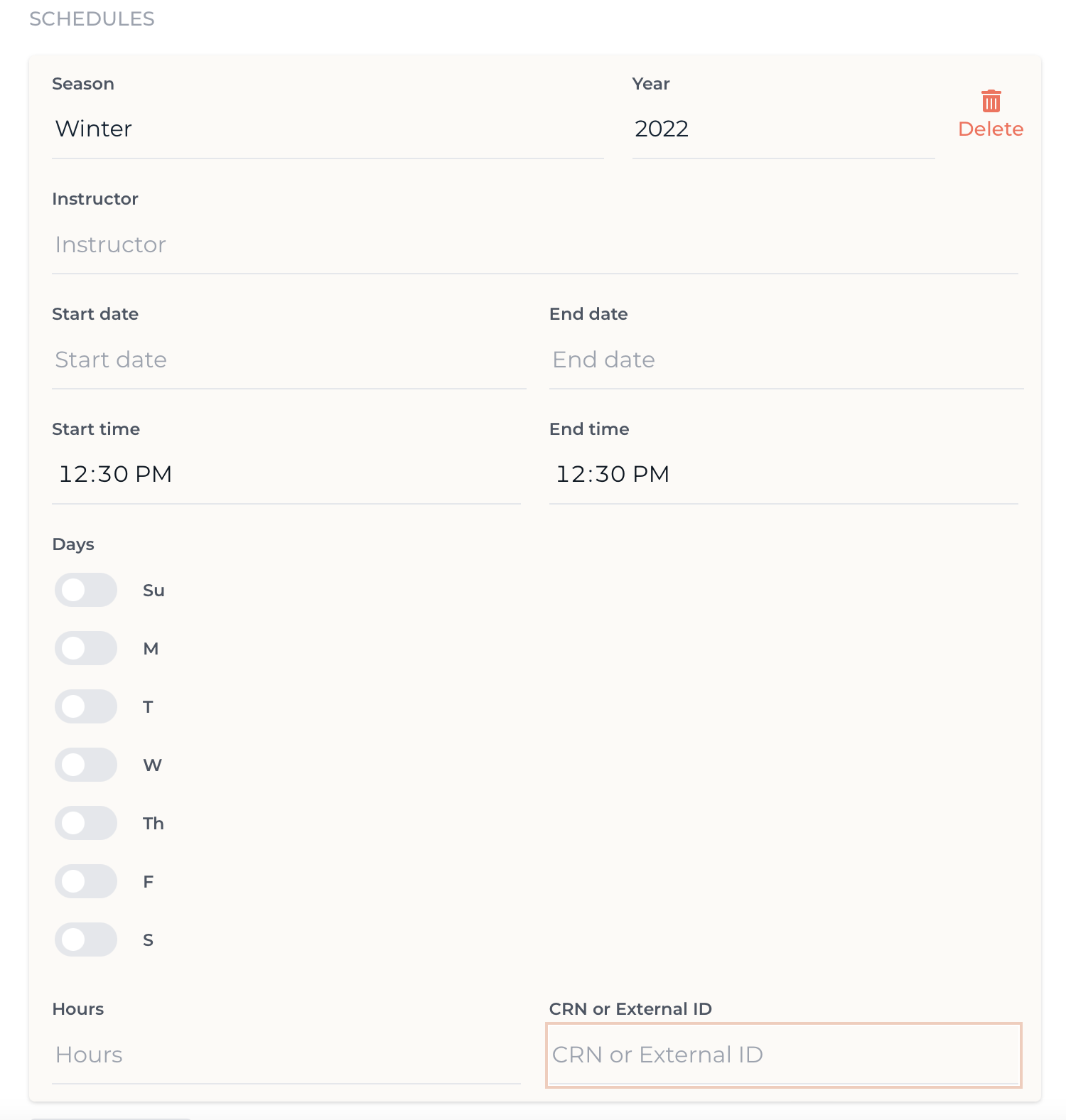The width and height of the screenshot is (1066, 1120).
Task: Open the End date picker field
Action: click(x=787, y=360)
